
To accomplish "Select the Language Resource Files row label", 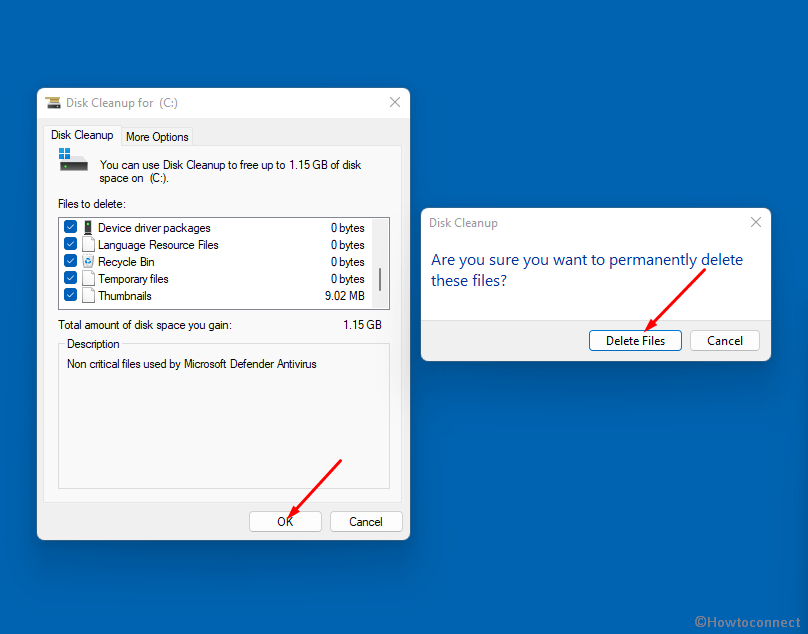I will (158, 245).
